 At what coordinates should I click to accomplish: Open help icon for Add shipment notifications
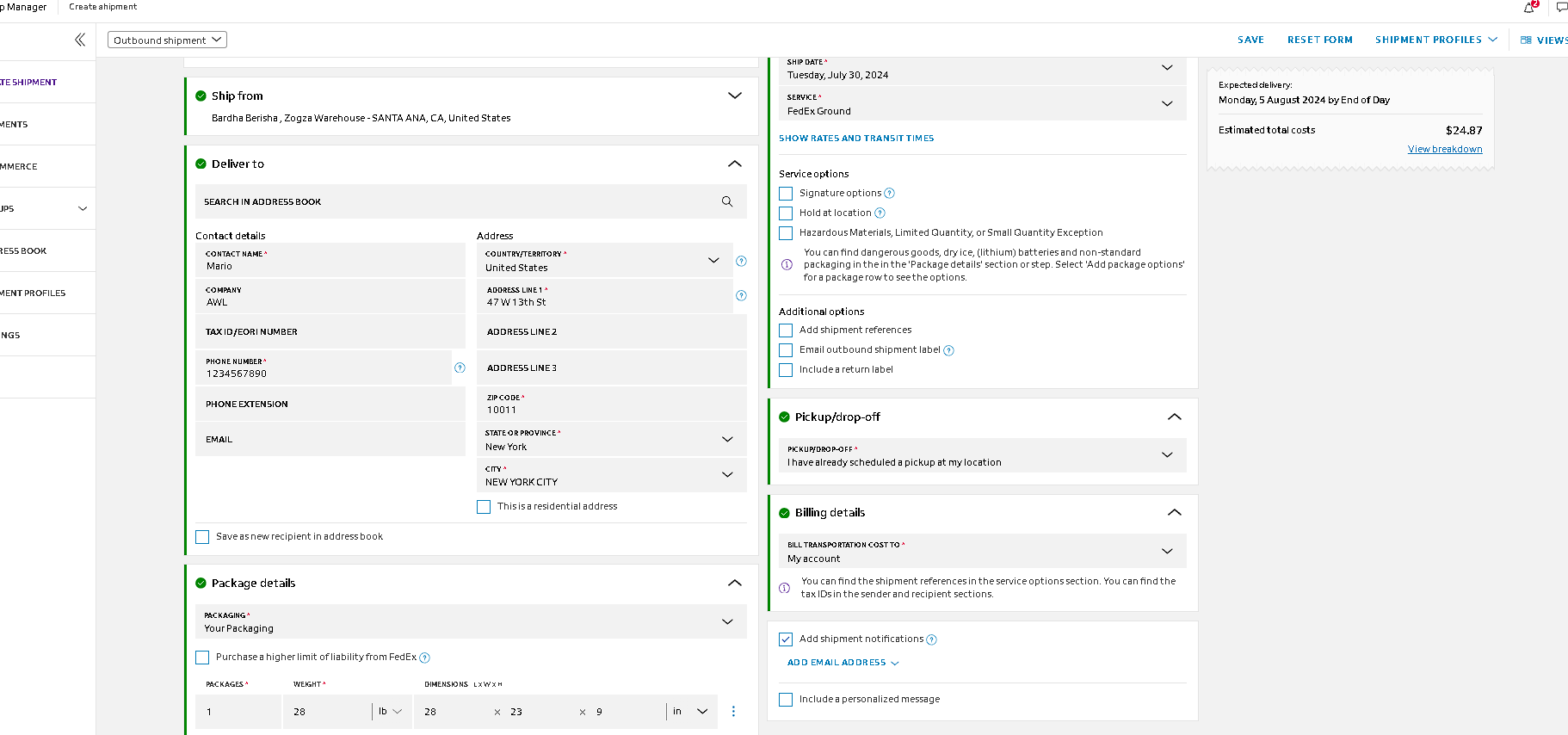[931, 639]
